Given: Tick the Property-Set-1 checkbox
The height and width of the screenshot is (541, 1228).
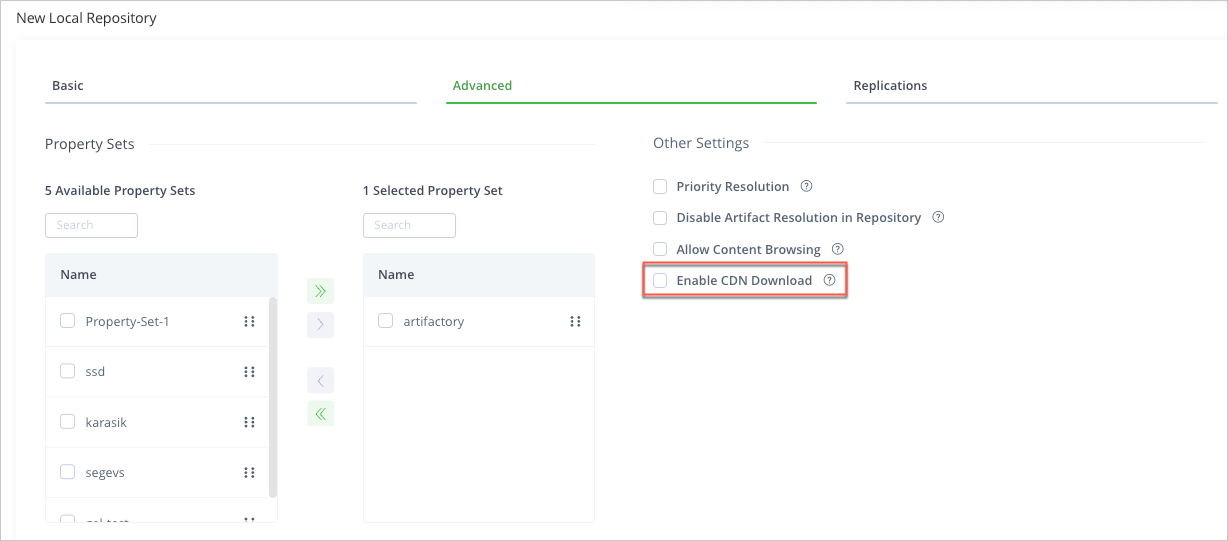Looking at the screenshot, I should pos(68,321).
